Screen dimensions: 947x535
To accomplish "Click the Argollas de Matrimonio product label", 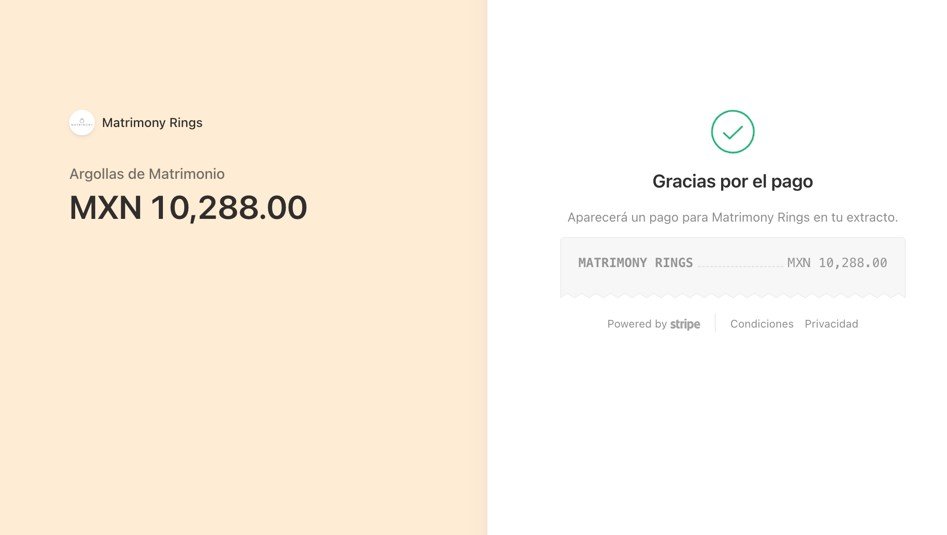I will [147, 174].
